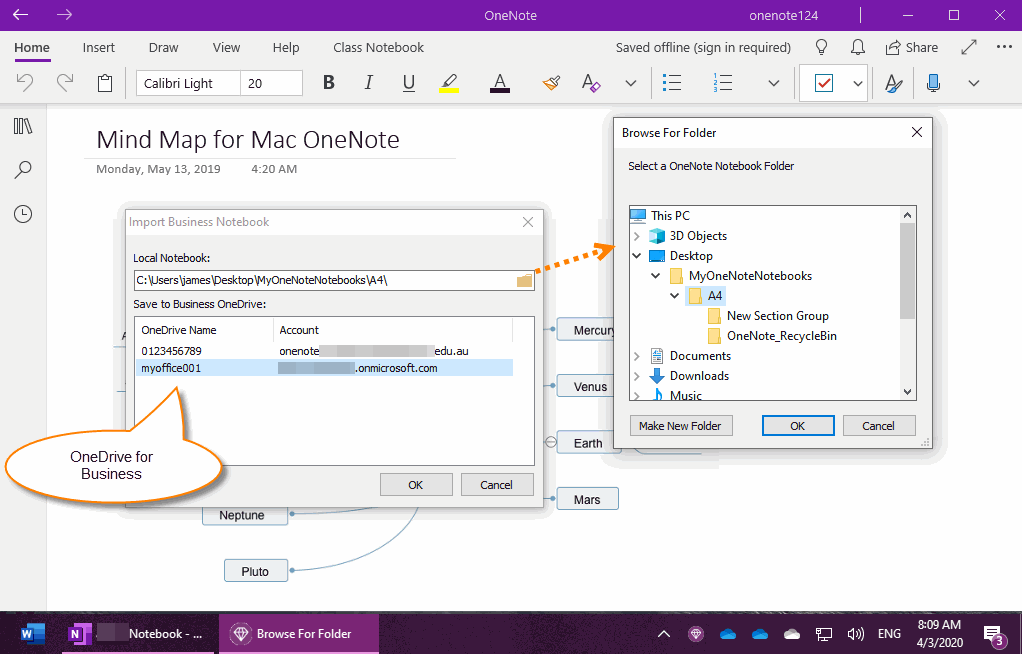Expand paragraph options chevron
The image size is (1022, 654).
(x=773, y=83)
